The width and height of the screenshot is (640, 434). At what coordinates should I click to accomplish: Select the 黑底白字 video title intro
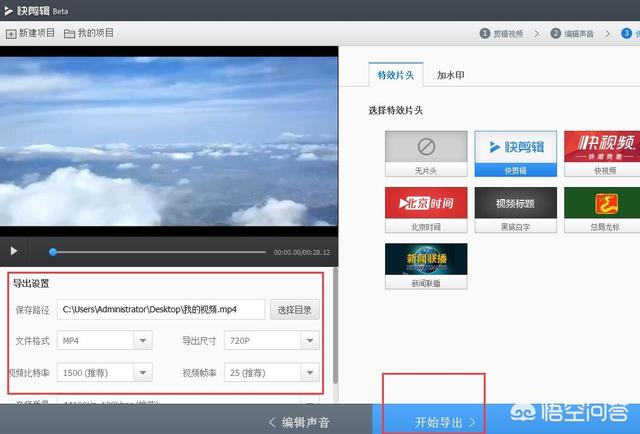pyautogui.click(x=516, y=210)
